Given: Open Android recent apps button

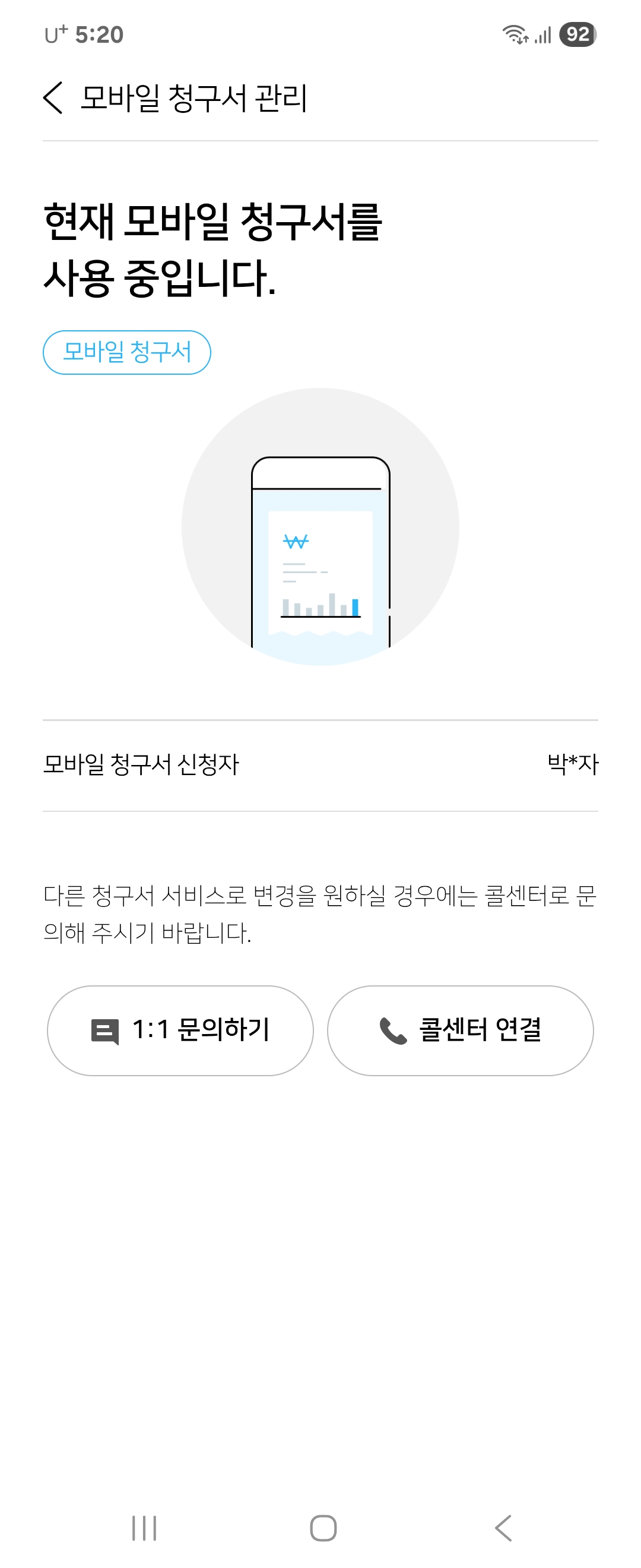Looking at the screenshot, I should [x=144, y=1527].
